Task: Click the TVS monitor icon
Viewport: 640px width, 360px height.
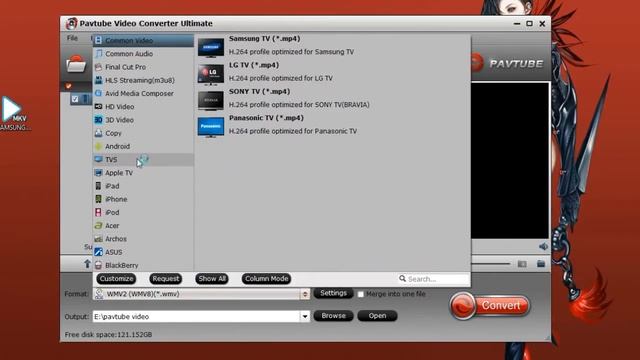Action: (98, 159)
